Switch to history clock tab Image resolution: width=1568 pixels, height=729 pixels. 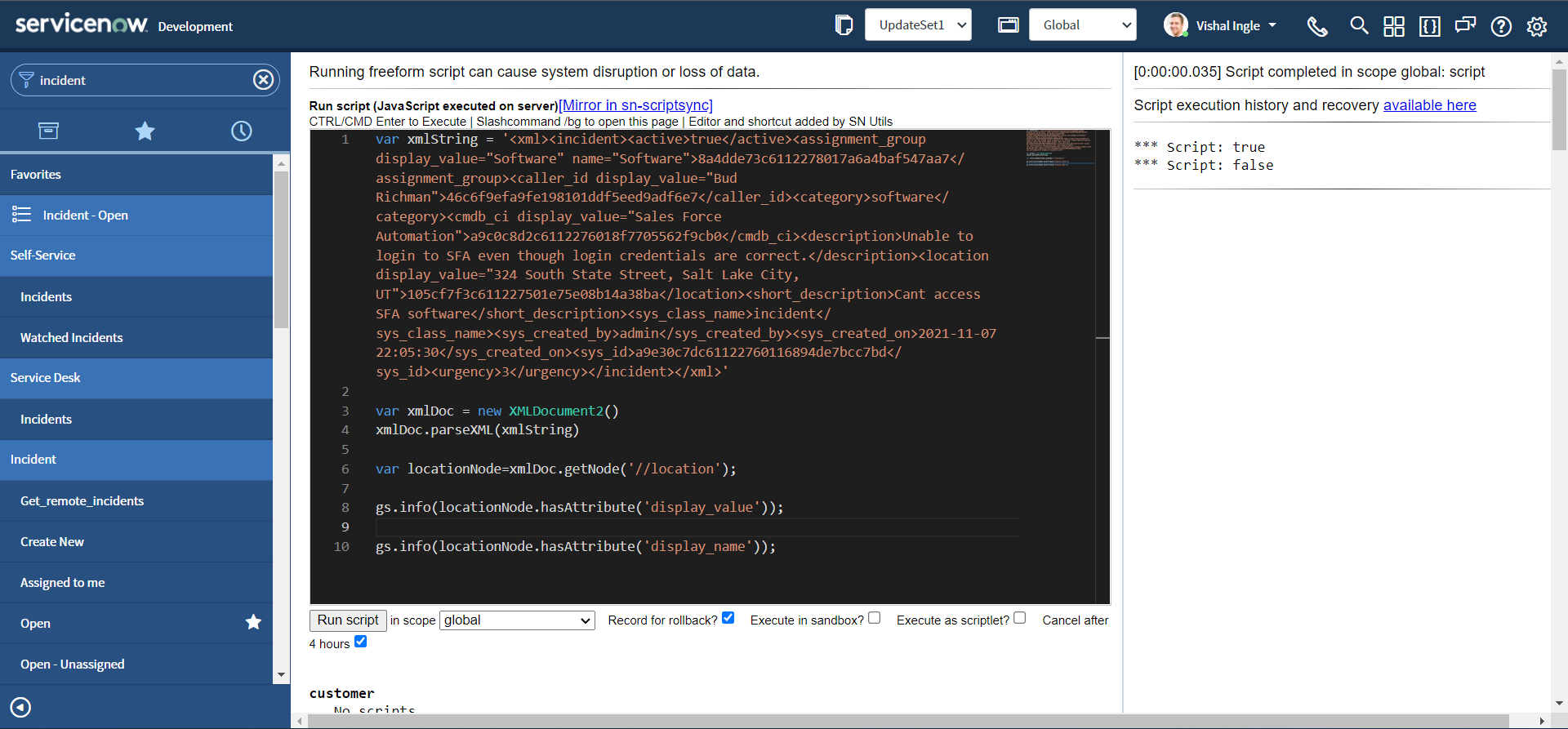(242, 131)
